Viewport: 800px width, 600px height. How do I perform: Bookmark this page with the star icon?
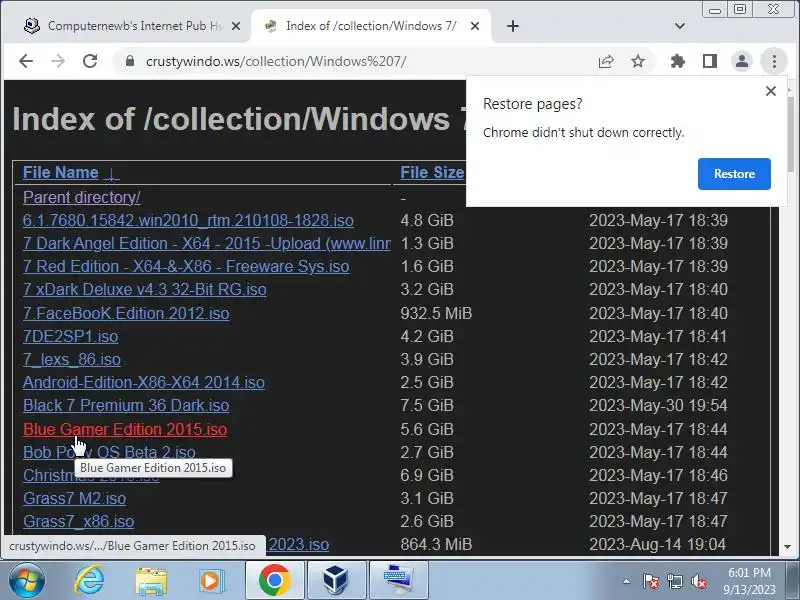[638, 62]
